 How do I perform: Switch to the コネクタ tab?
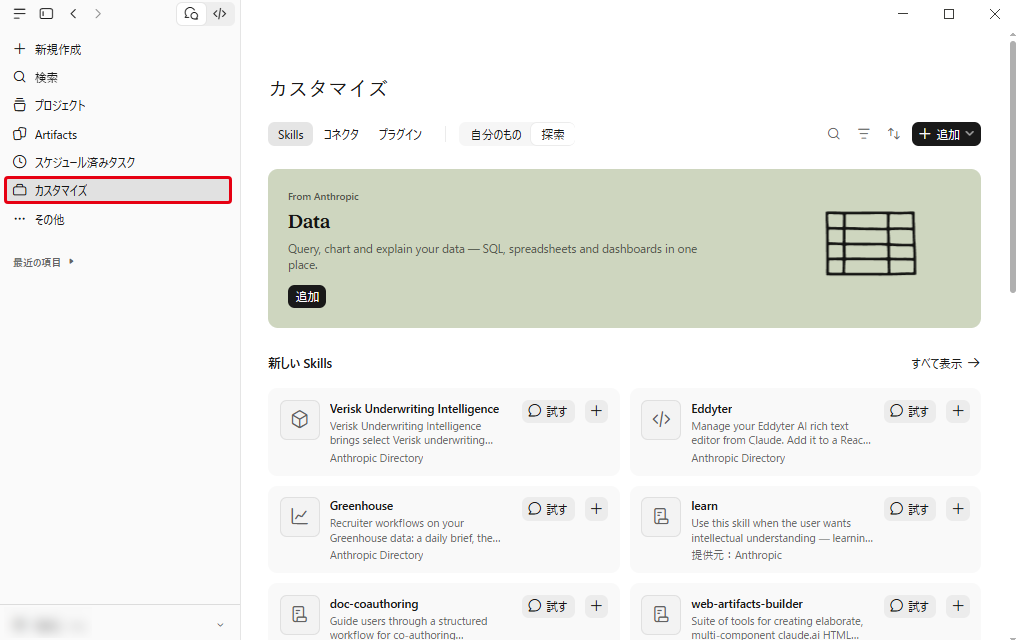(341, 134)
